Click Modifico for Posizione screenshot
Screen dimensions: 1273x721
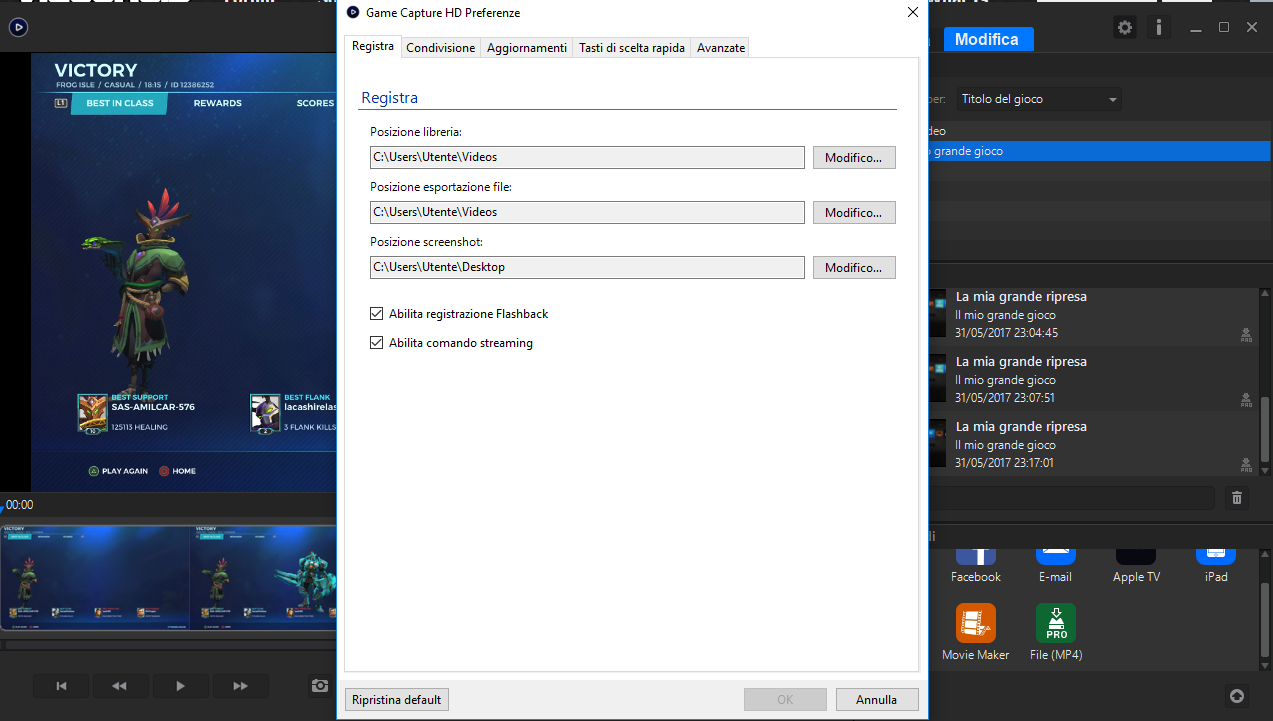click(x=854, y=267)
